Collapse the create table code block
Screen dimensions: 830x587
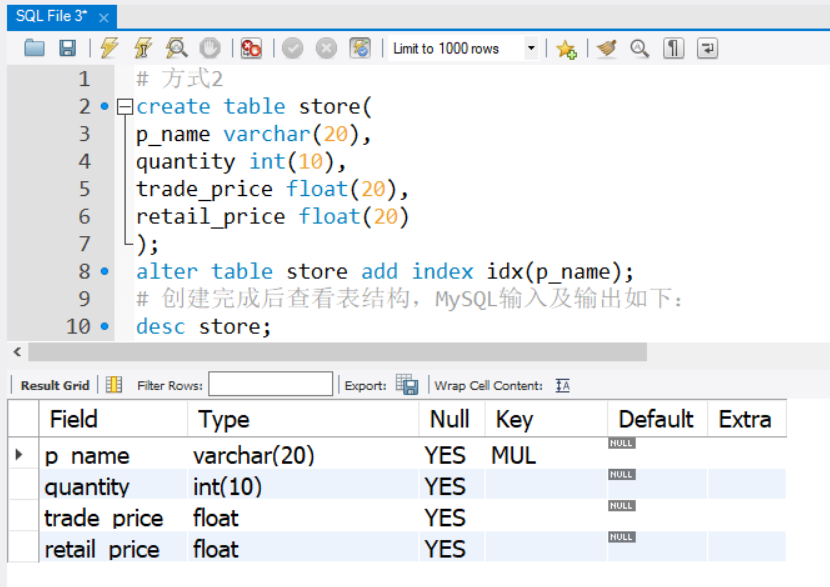125,107
